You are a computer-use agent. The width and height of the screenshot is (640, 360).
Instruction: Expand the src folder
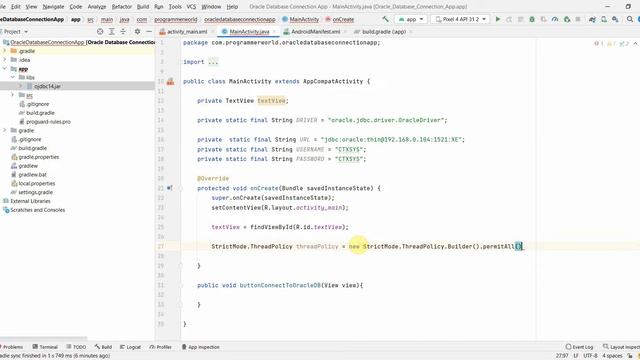click(13, 95)
